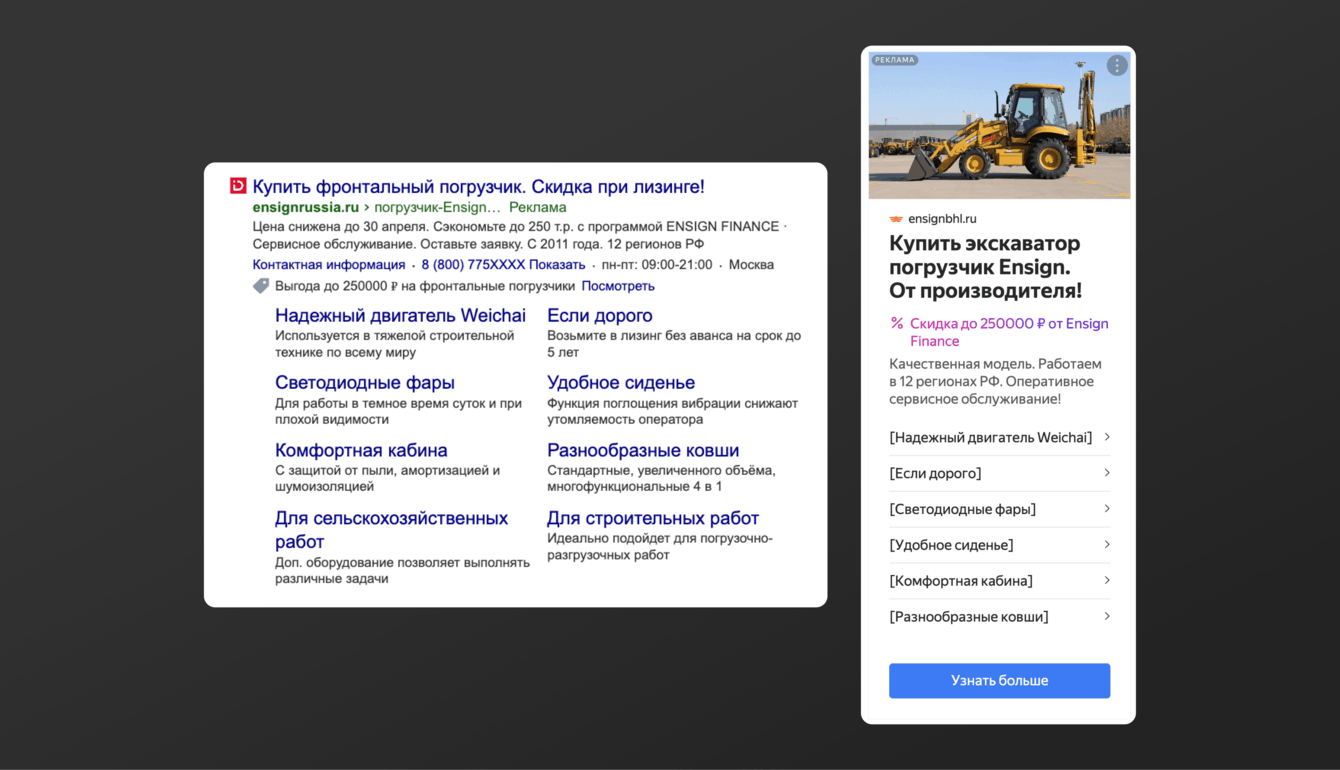This screenshot has width=1340, height=770.
Task: Click the Выгода до 250000 ₽ на фронтальные погрузчики text
Action: pyautogui.click(x=425, y=286)
